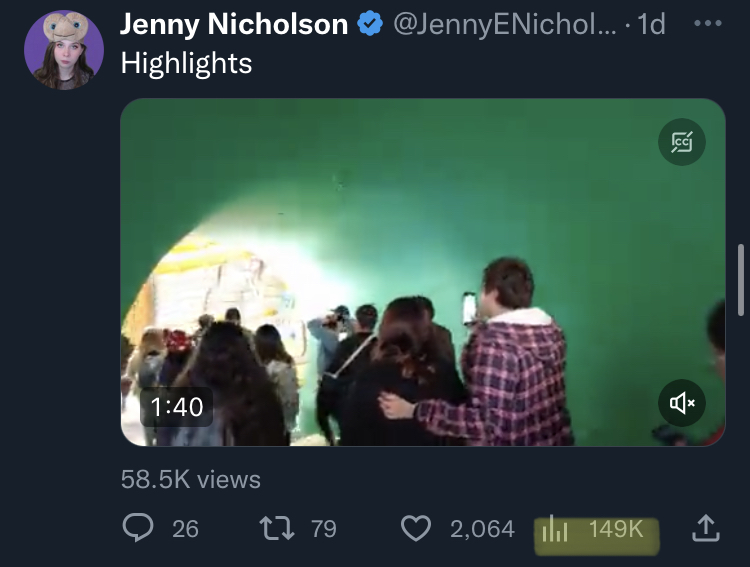This screenshot has width=750, height=567.
Task: Click the 2,064 likes count
Action: [x=482, y=528]
